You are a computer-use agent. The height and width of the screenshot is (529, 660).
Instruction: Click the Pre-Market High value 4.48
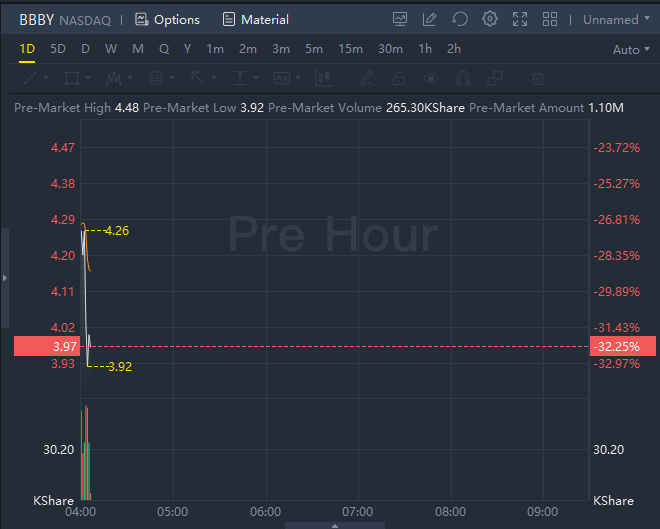(x=127, y=108)
